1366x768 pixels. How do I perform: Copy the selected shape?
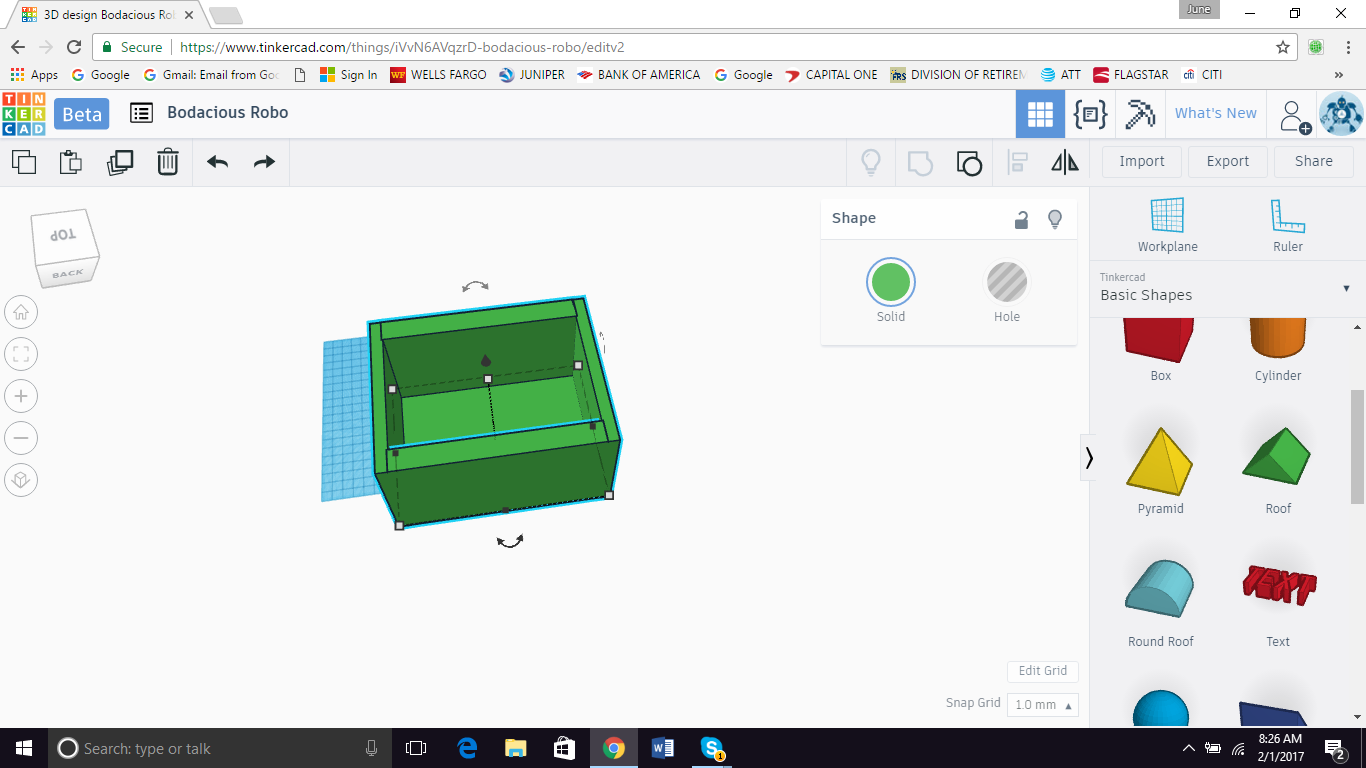pyautogui.click(x=24, y=162)
